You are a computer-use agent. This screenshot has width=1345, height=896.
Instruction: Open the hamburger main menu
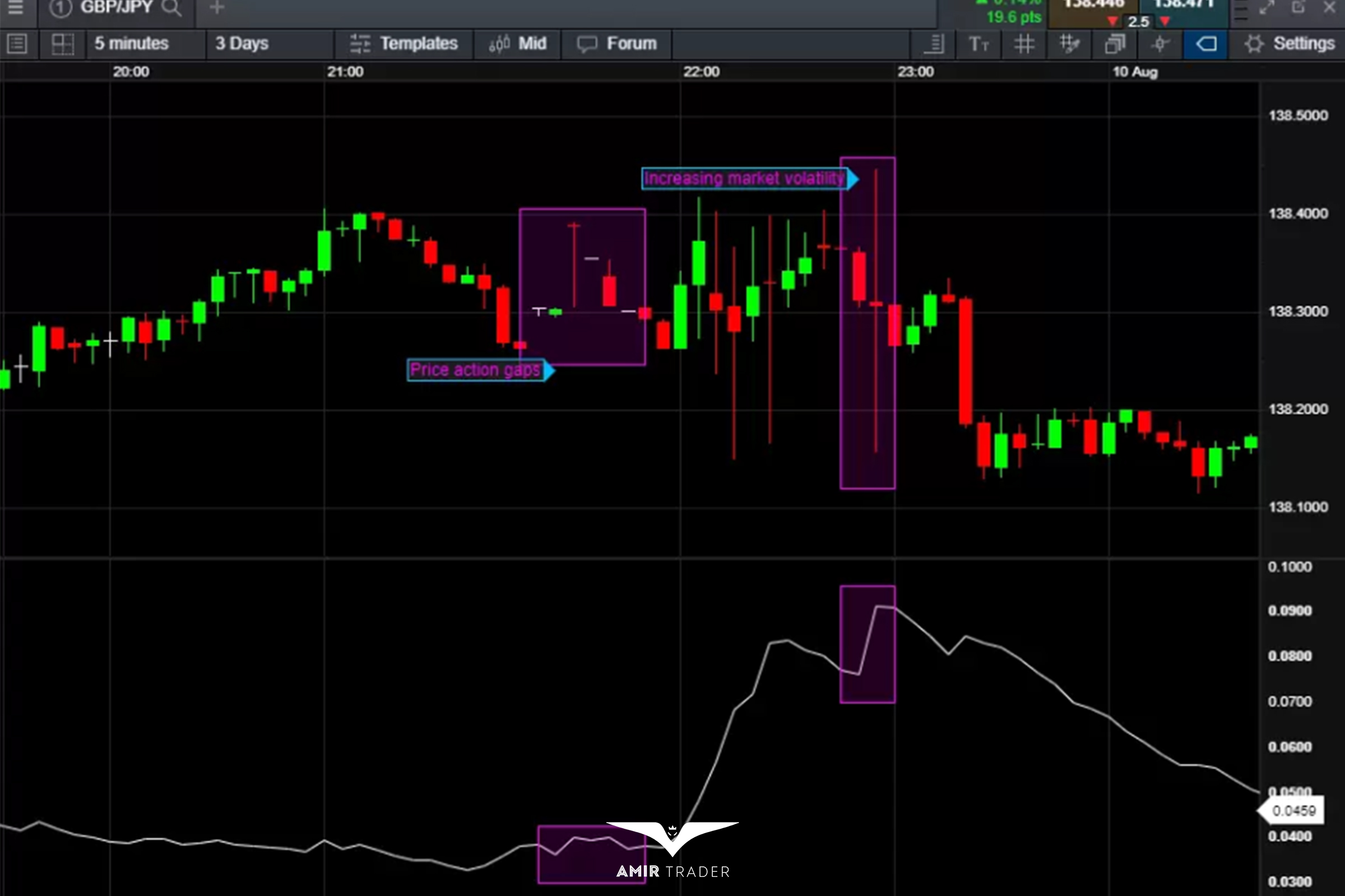[16, 7]
